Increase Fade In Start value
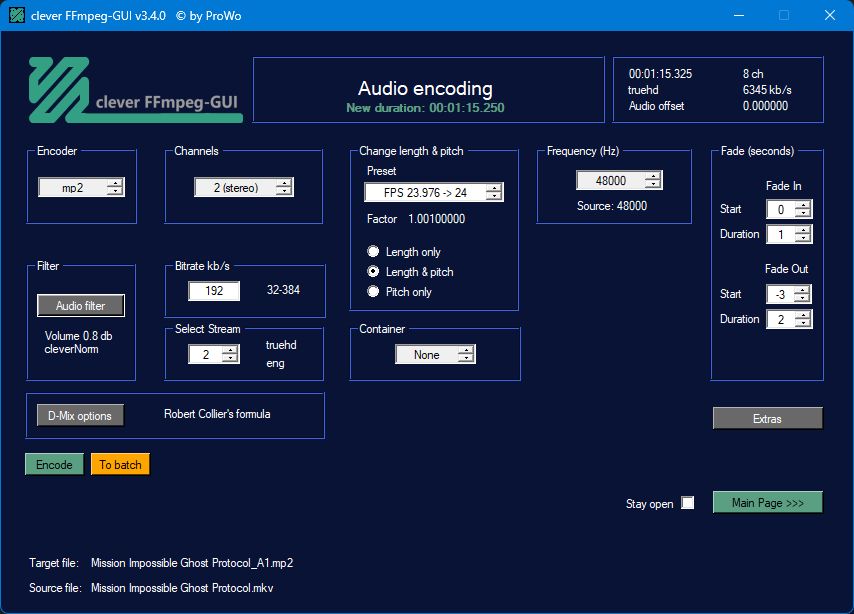 pyautogui.click(x=803, y=205)
